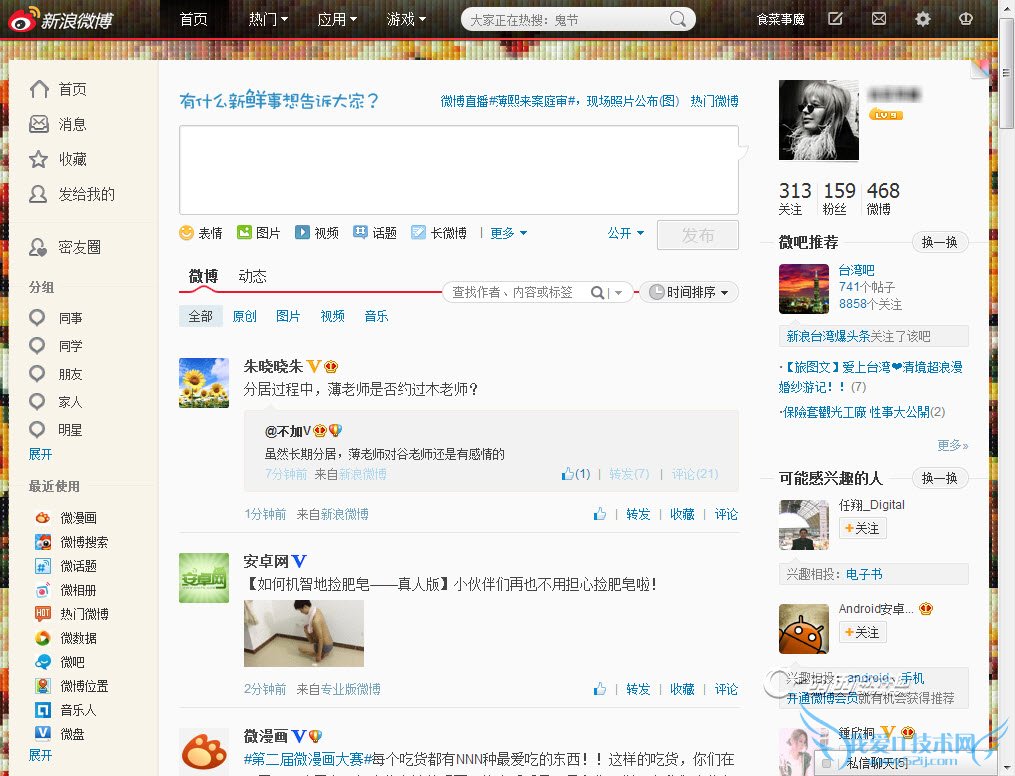Open 台湾吧 link
This screenshot has width=1015, height=776.
pyautogui.click(x=856, y=270)
